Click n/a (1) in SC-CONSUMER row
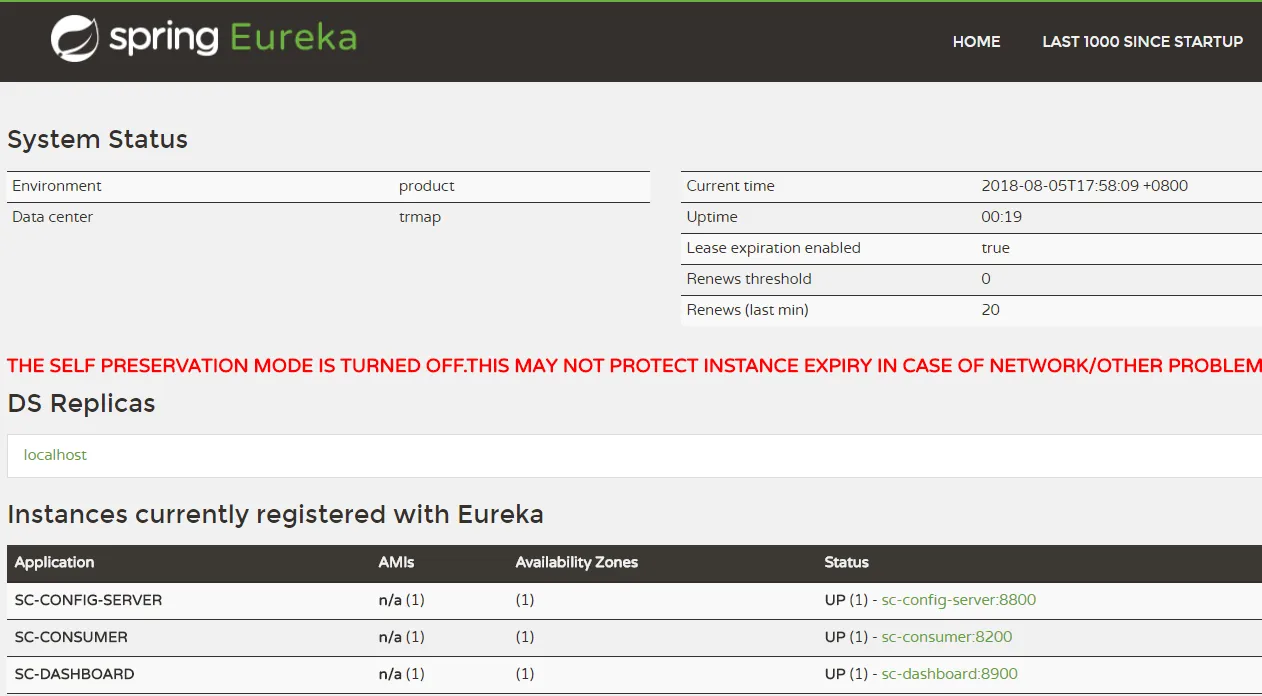This screenshot has width=1262, height=696. 402,637
